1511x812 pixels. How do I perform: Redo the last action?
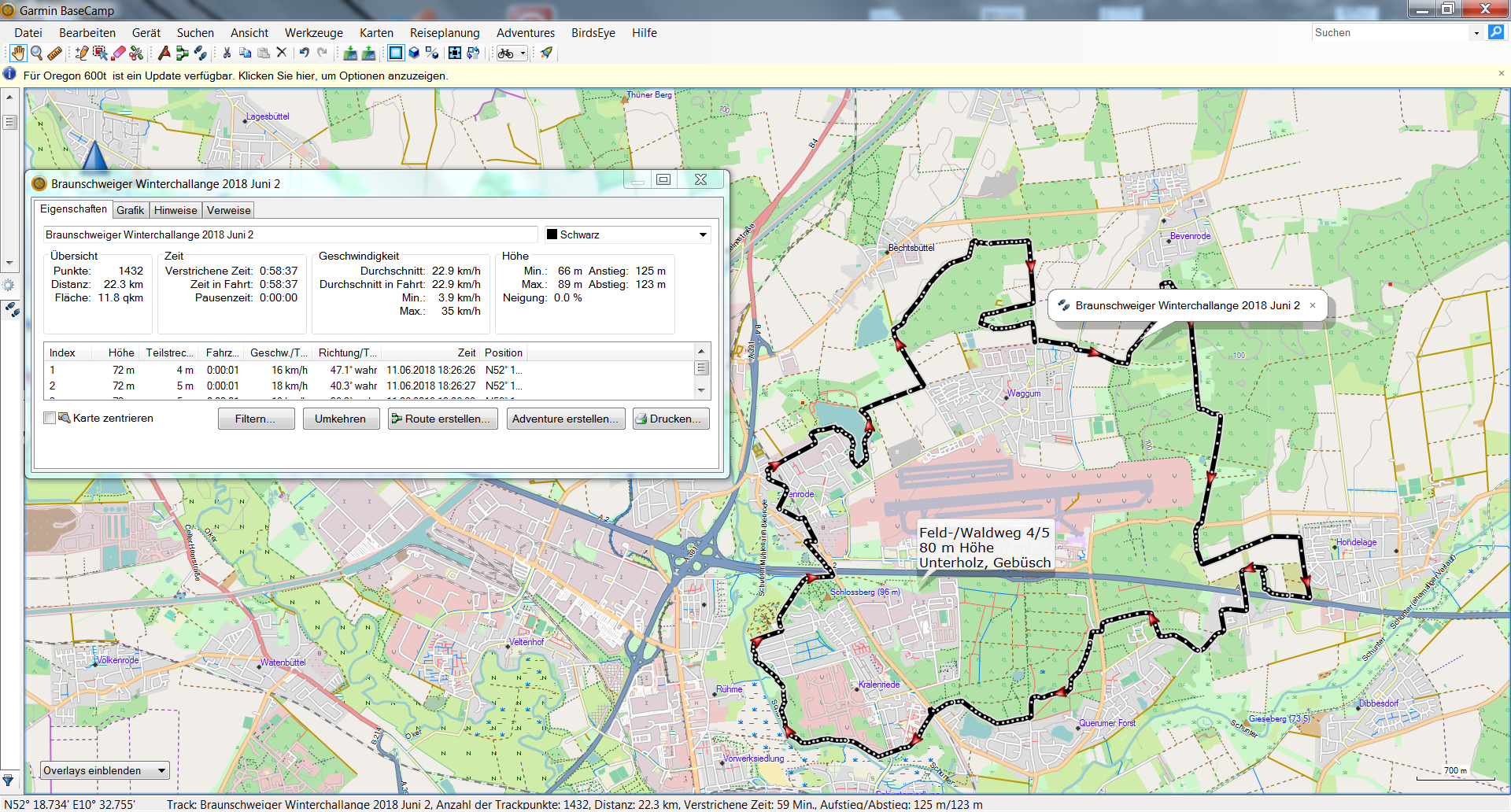[322, 54]
